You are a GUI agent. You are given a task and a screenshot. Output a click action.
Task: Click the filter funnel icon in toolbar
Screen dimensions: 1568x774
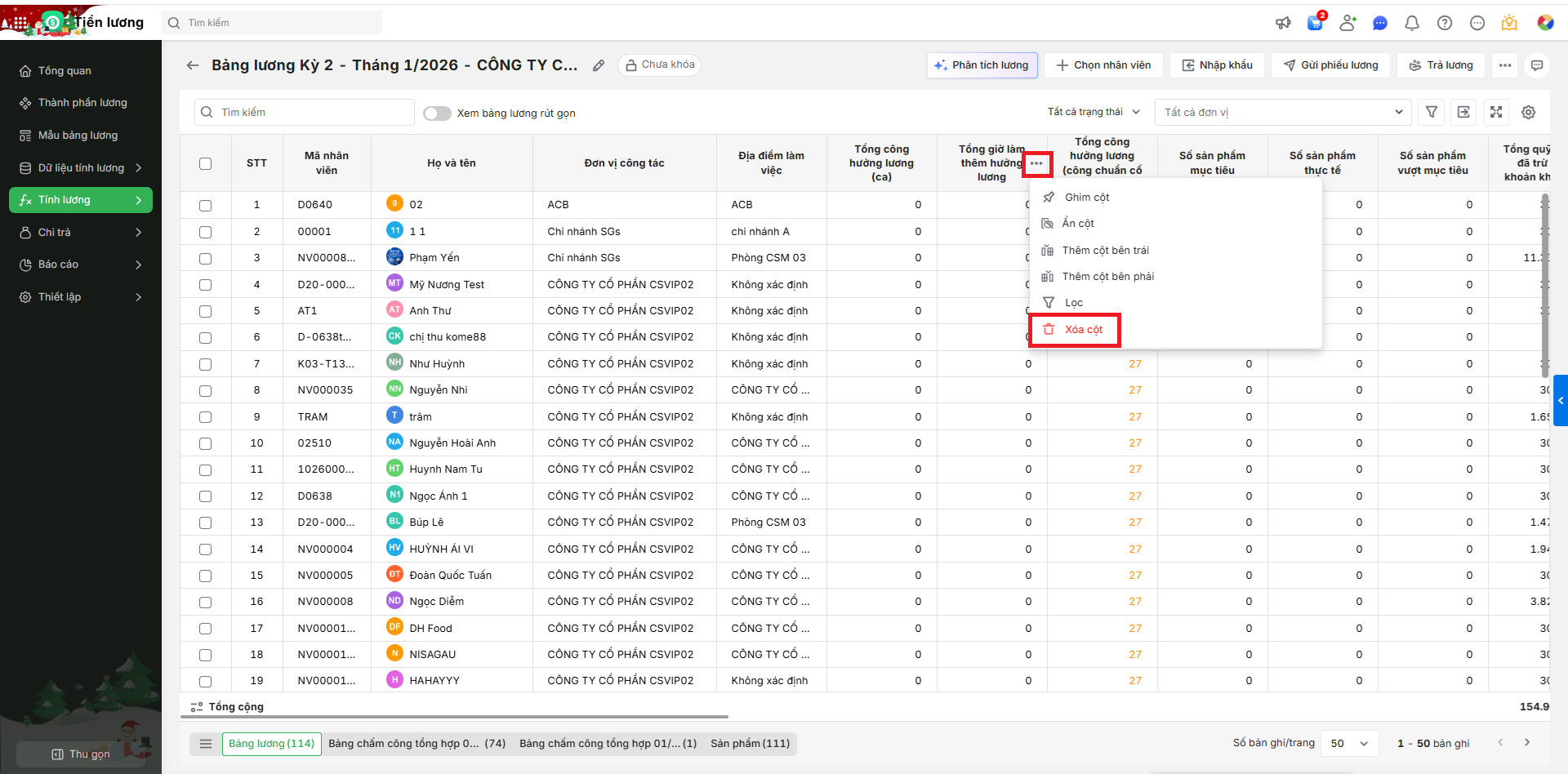pyautogui.click(x=1431, y=113)
